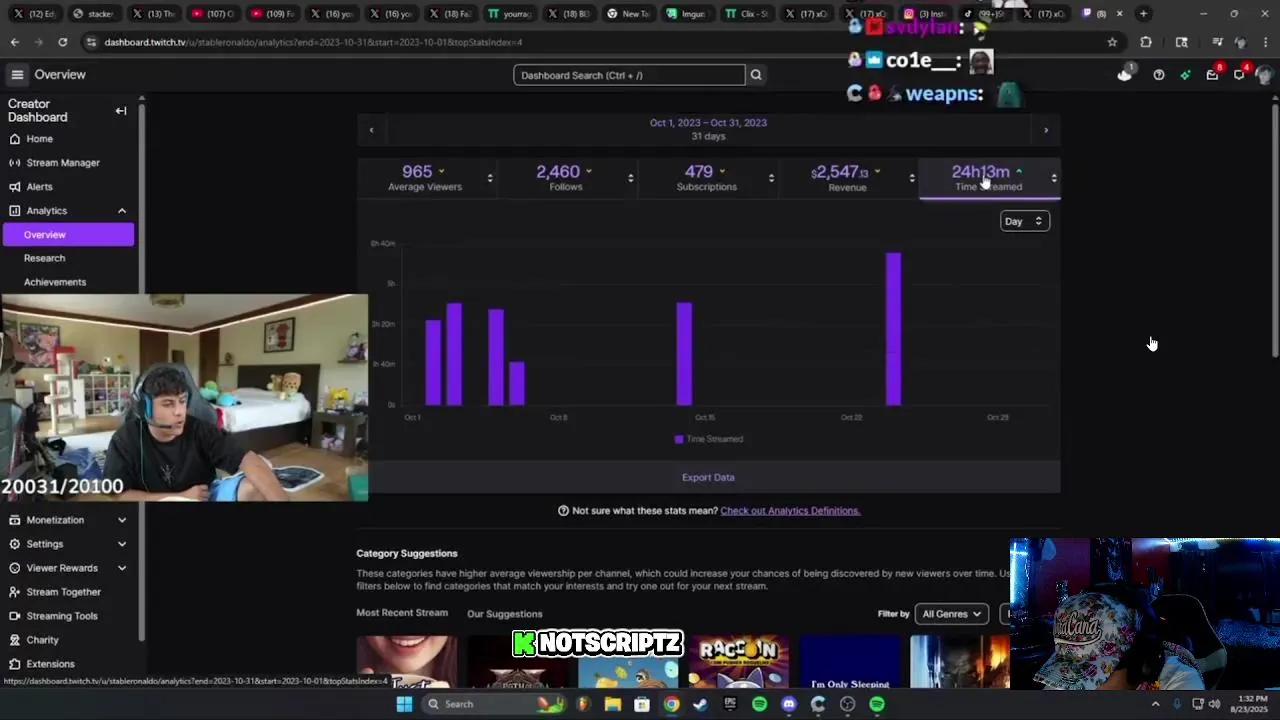Open the All Genres filter dropdown
This screenshot has width=1280, height=720.
(x=952, y=614)
